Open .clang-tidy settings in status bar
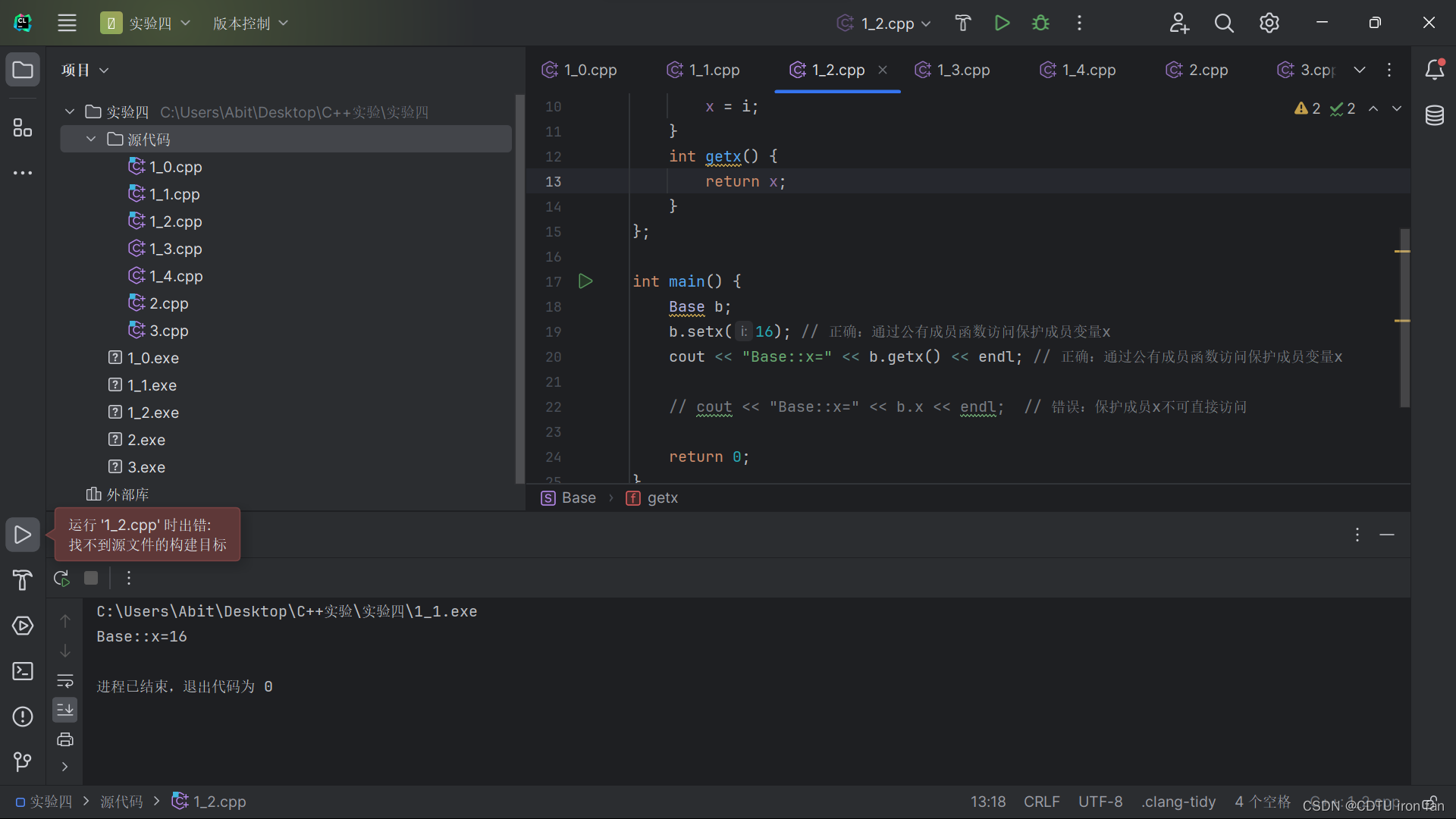Screen dimensions: 1456x819 pyautogui.click(x=1178, y=802)
